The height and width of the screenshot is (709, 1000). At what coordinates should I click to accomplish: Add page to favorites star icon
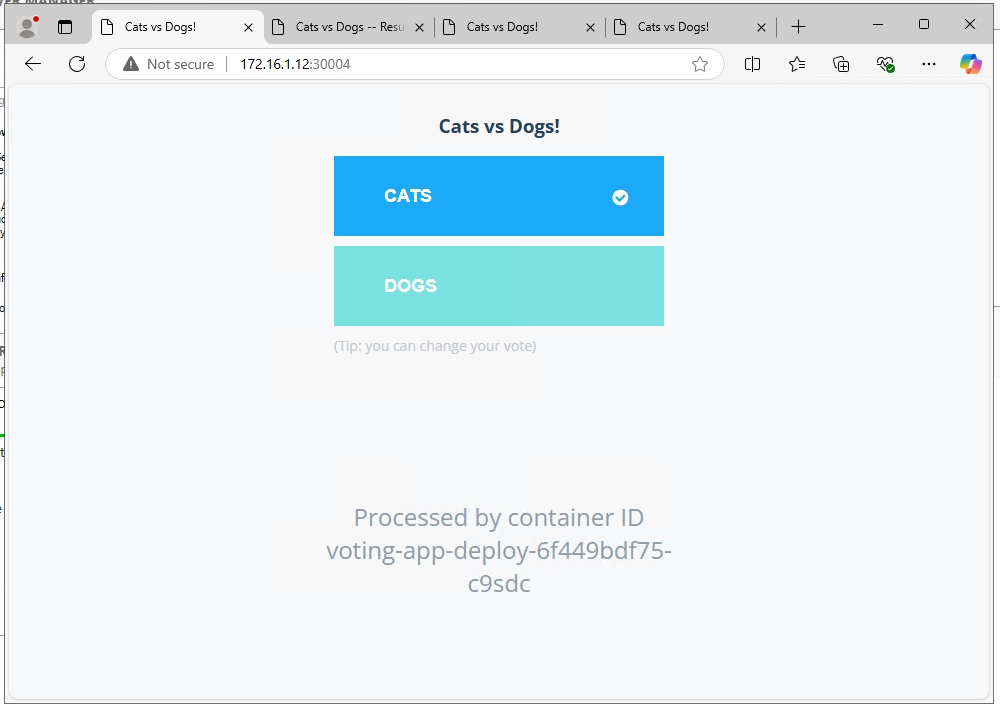[700, 64]
